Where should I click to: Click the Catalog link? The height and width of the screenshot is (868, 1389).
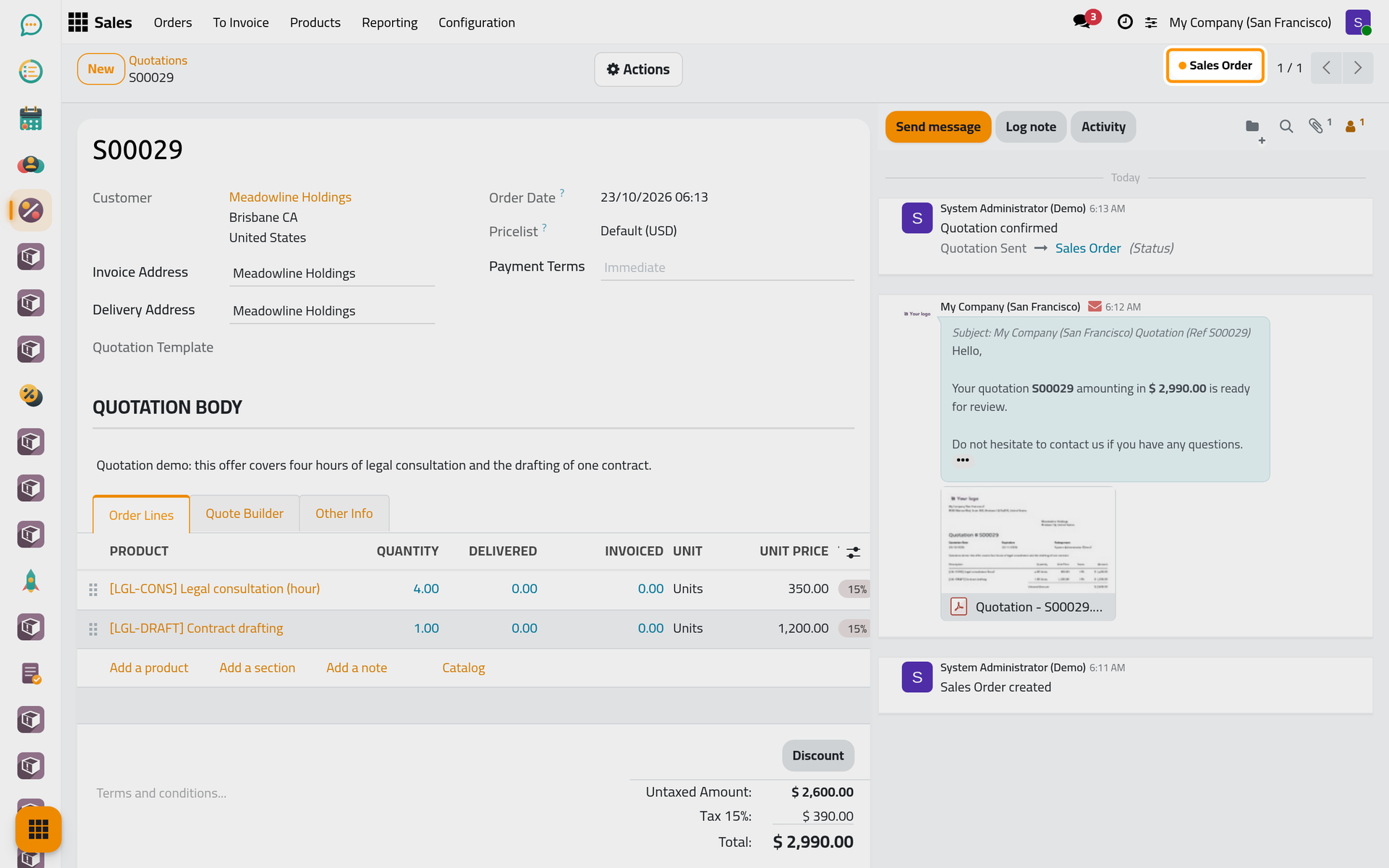(464, 668)
